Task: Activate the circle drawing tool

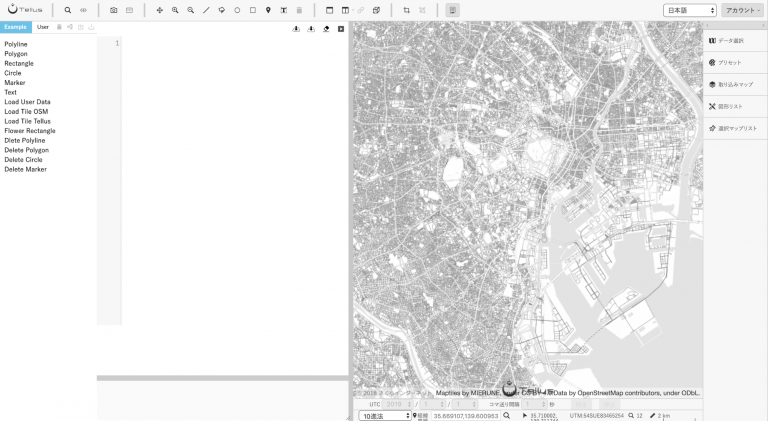Action: point(237,10)
